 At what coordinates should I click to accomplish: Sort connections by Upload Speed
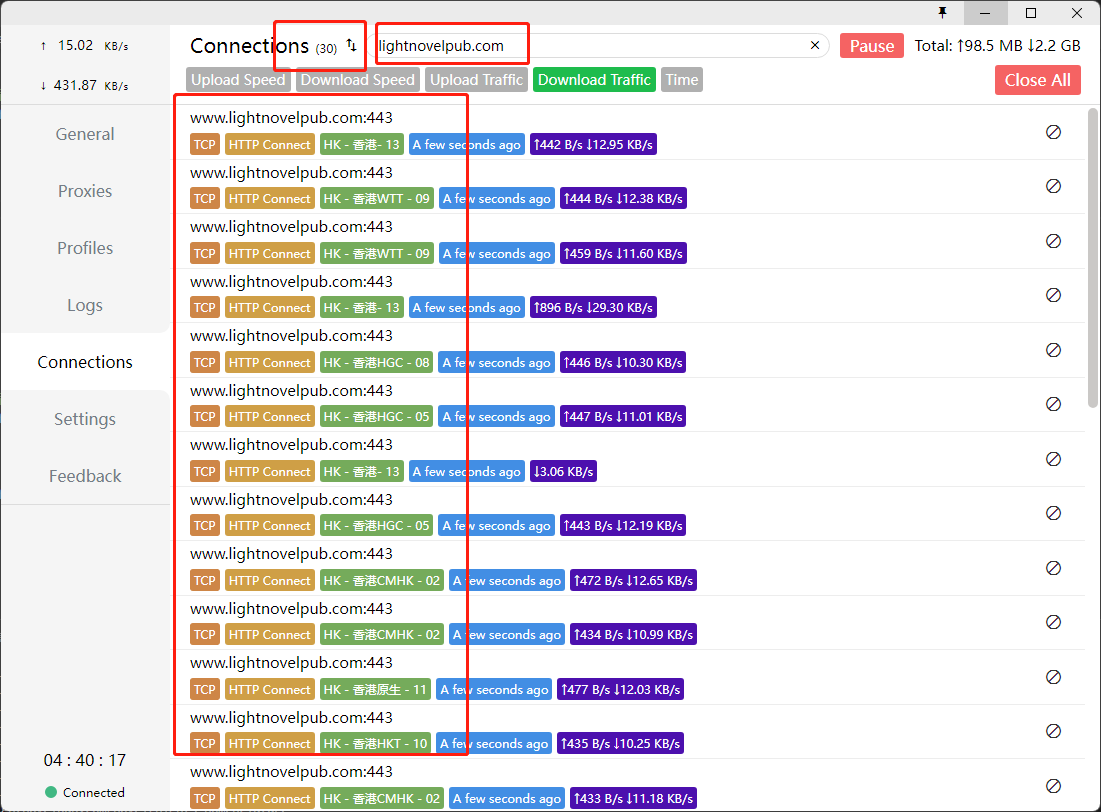pyautogui.click(x=238, y=79)
